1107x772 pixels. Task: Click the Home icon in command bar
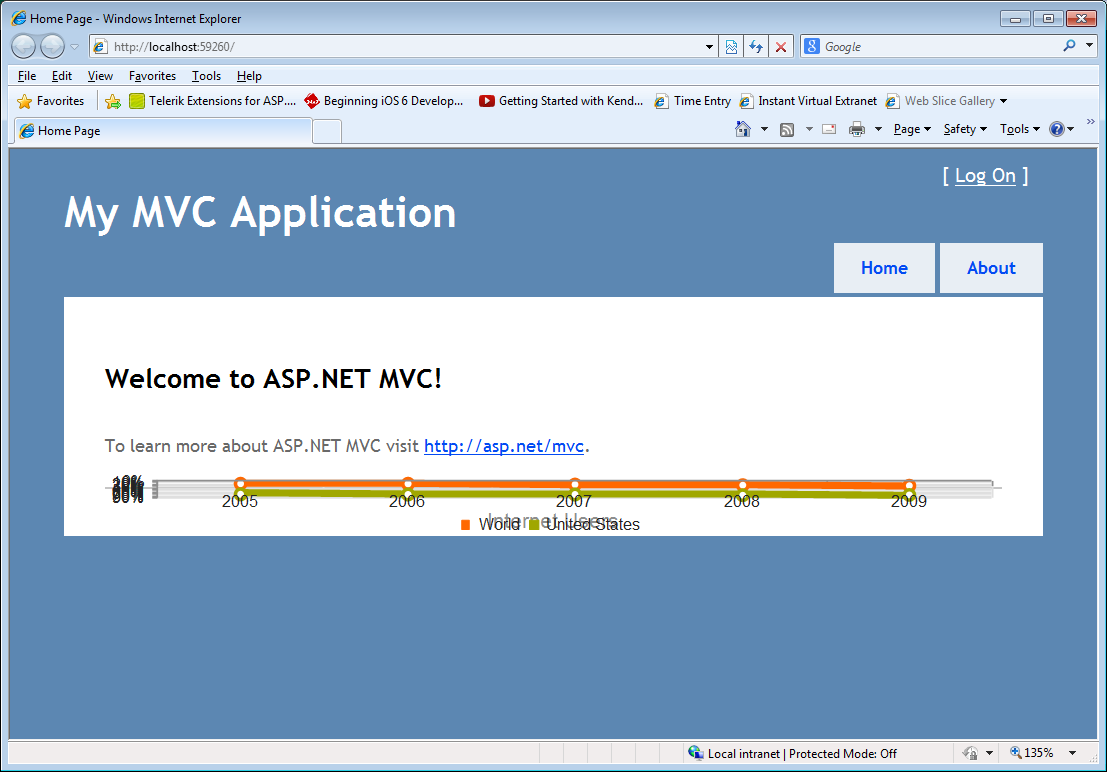743,129
